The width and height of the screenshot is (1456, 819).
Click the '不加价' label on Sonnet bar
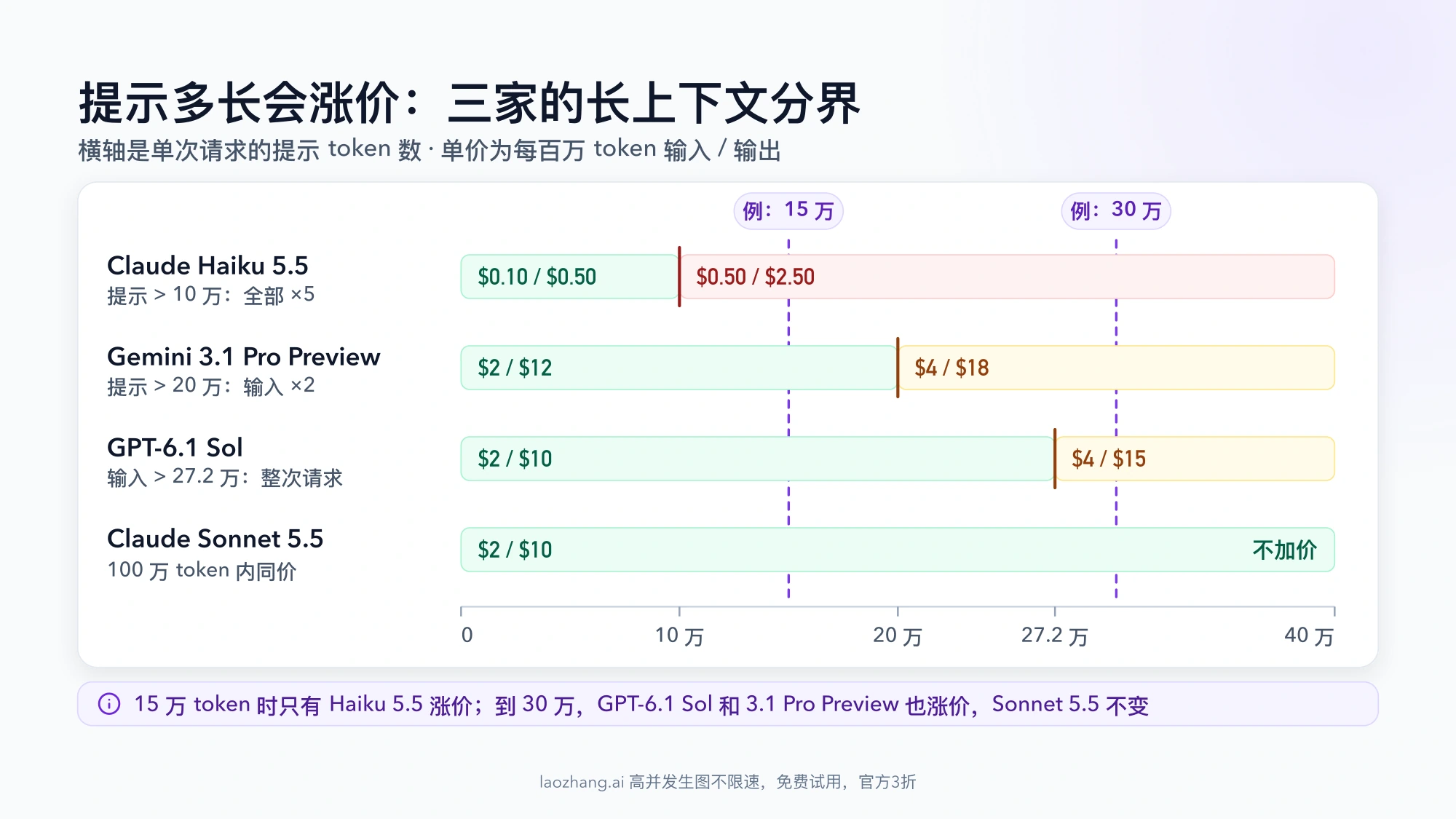(1284, 550)
